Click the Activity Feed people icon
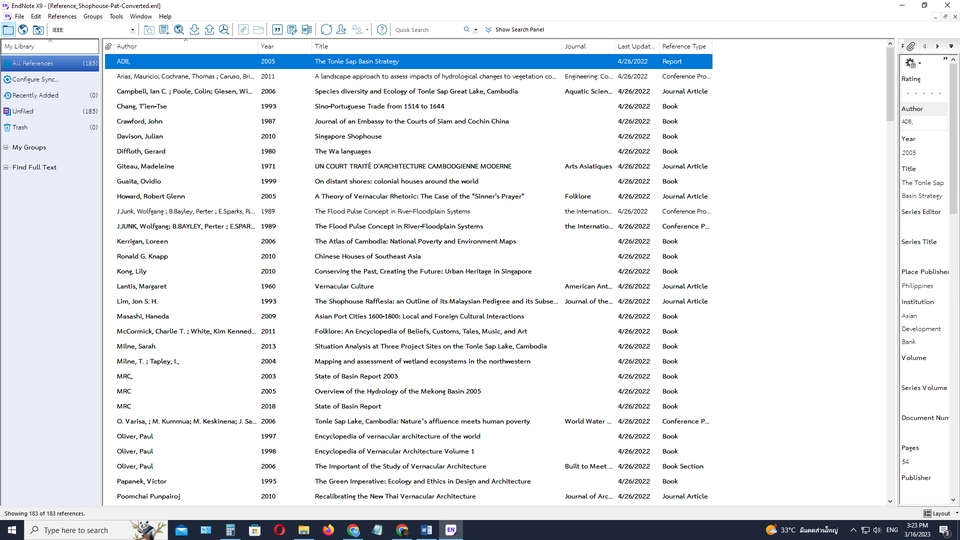This screenshot has width=960, height=540. [x=357, y=29]
